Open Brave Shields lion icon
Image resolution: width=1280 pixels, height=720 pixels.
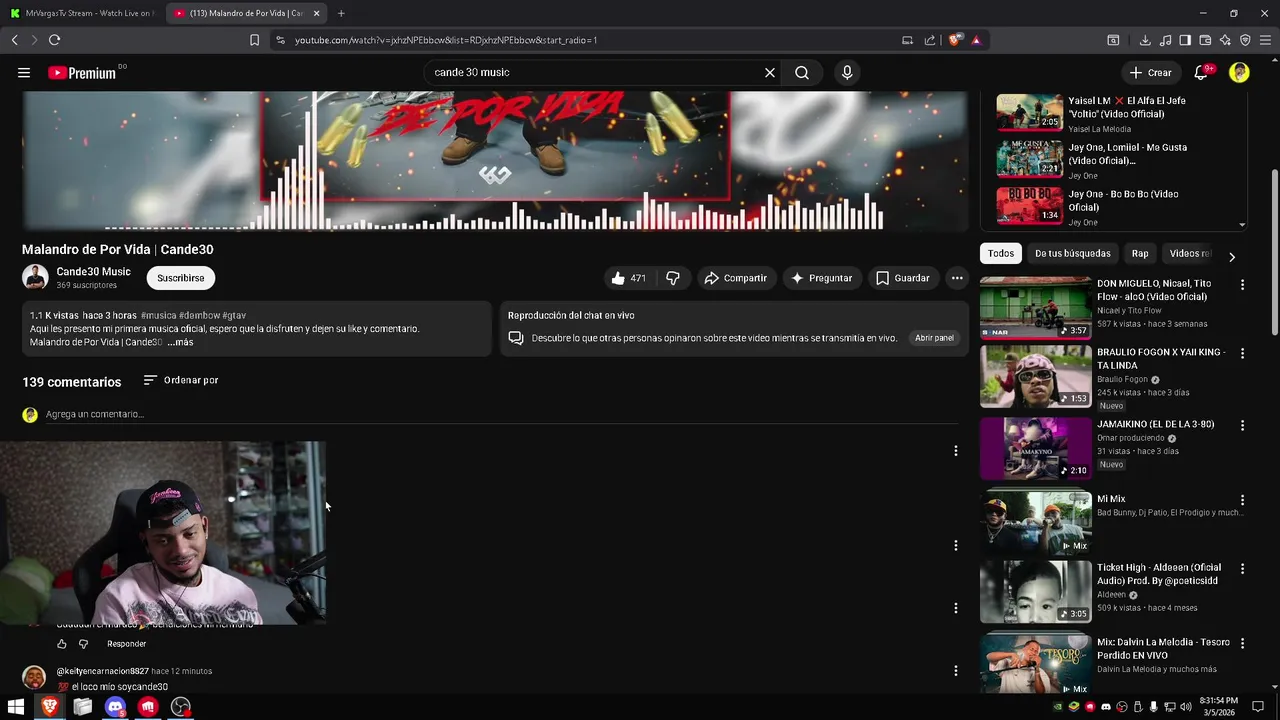[955, 40]
